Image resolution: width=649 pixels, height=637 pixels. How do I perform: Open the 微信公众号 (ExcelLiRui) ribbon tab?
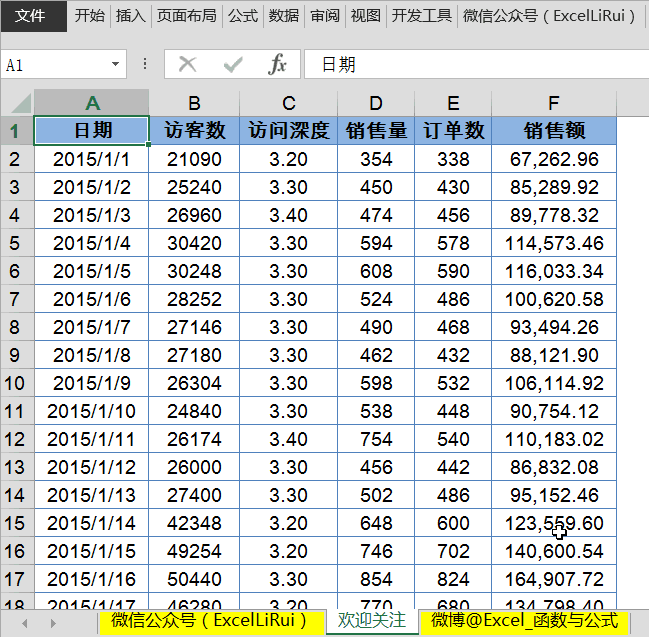point(549,16)
